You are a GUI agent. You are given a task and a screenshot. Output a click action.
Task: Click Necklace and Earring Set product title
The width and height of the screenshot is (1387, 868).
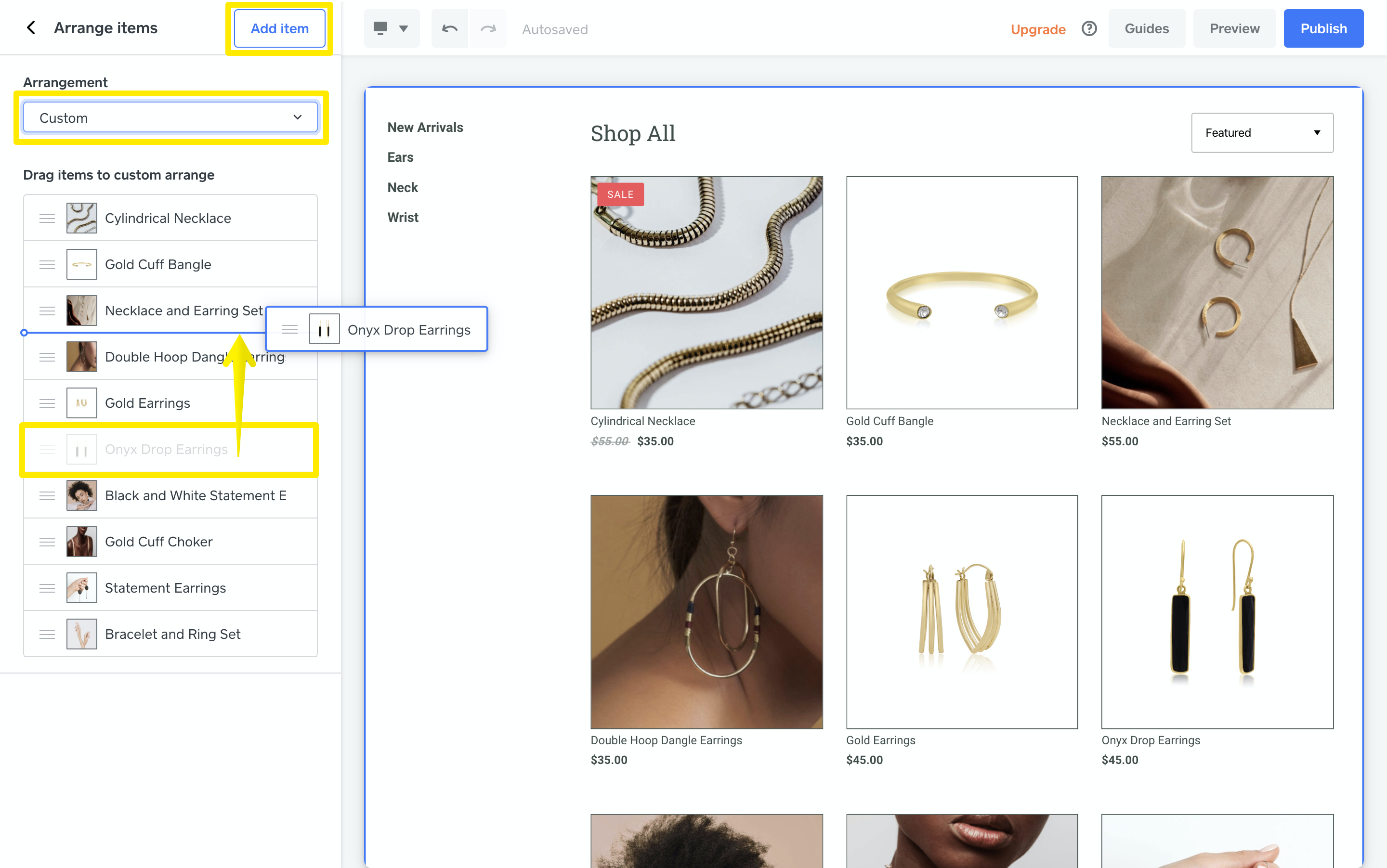(1166, 421)
